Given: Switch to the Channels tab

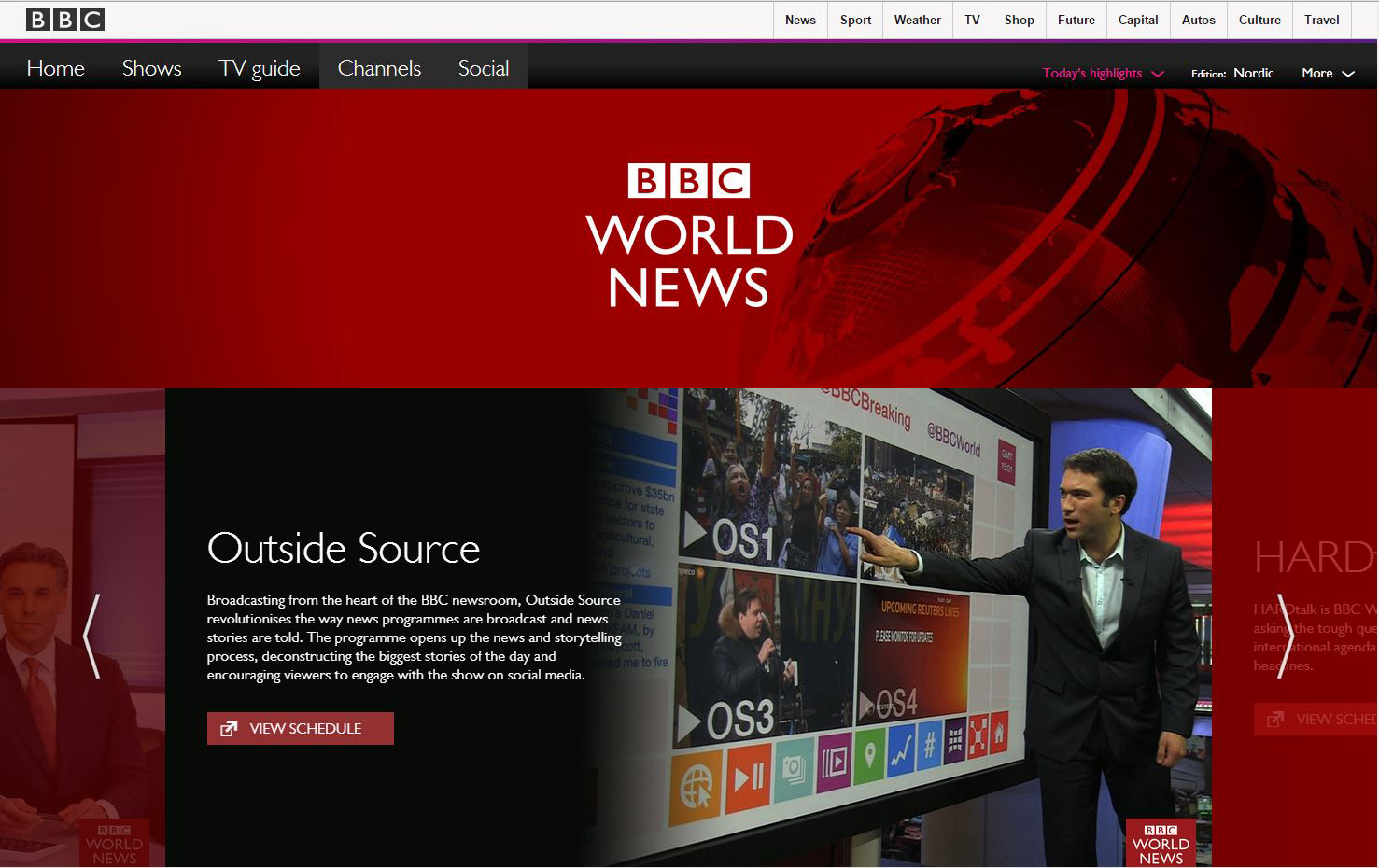Looking at the screenshot, I should (x=379, y=68).
